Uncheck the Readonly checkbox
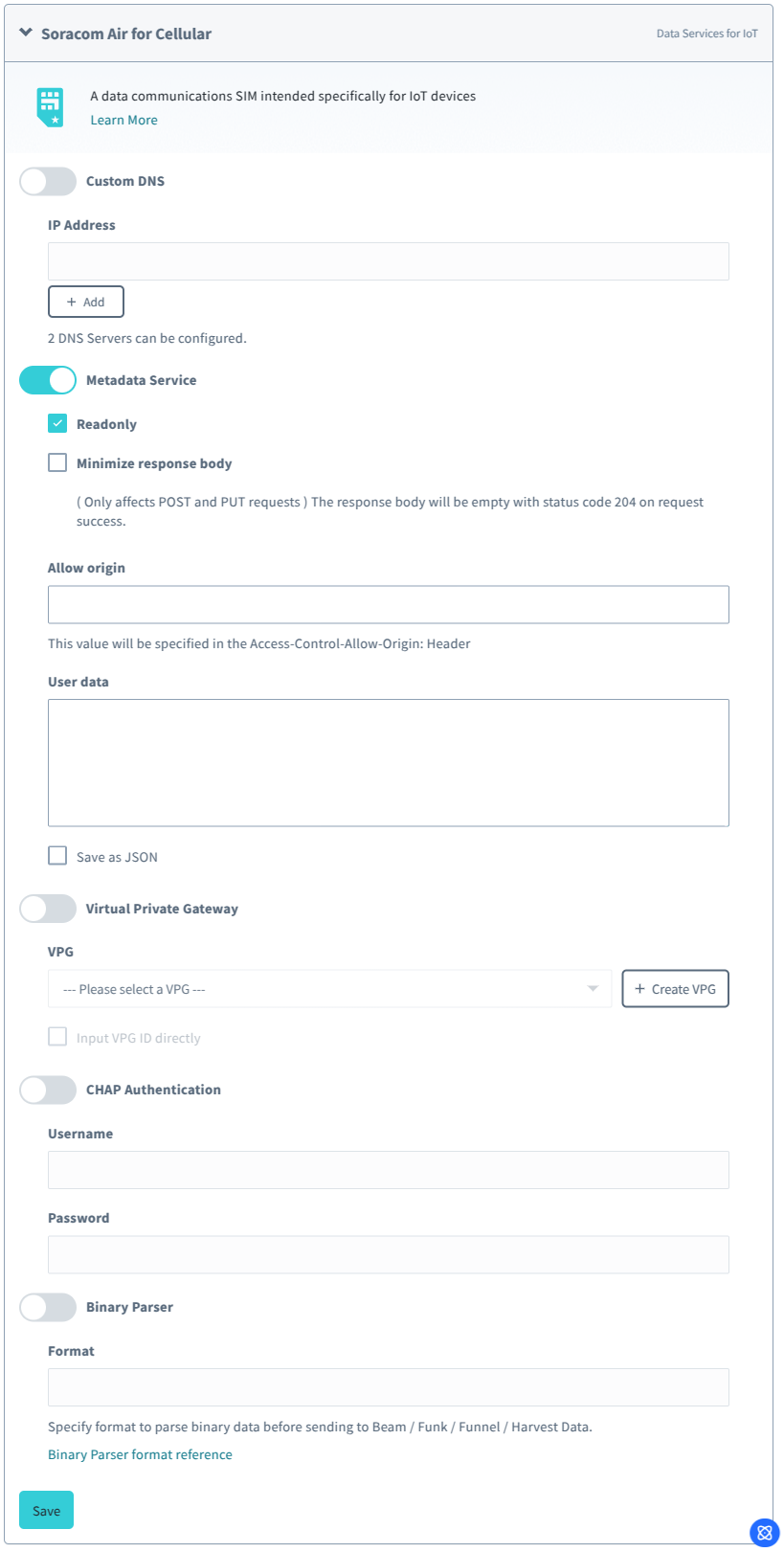Viewport: 784px width, 1552px height. pyautogui.click(x=57, y=423)
